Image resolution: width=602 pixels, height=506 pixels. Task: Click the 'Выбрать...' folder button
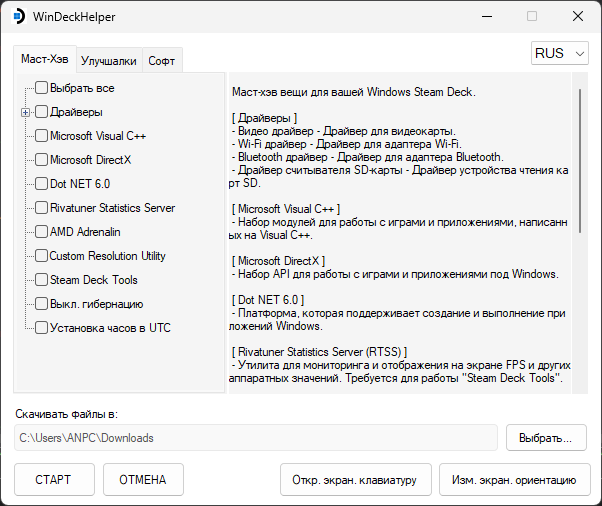click(x=546, y=438)
